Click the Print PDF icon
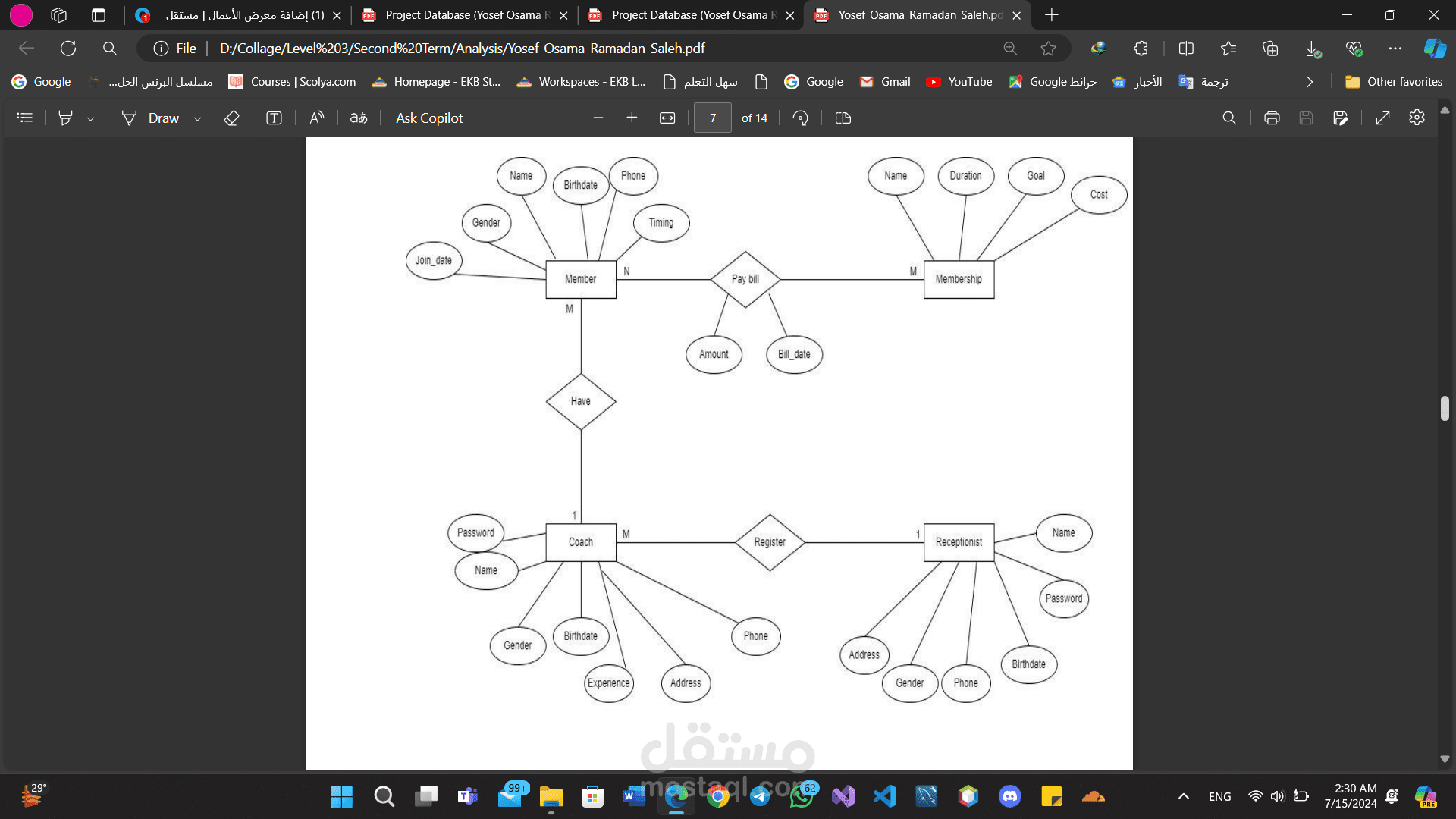Viewport: 1456px width, 819px height. coord(1272,118)
